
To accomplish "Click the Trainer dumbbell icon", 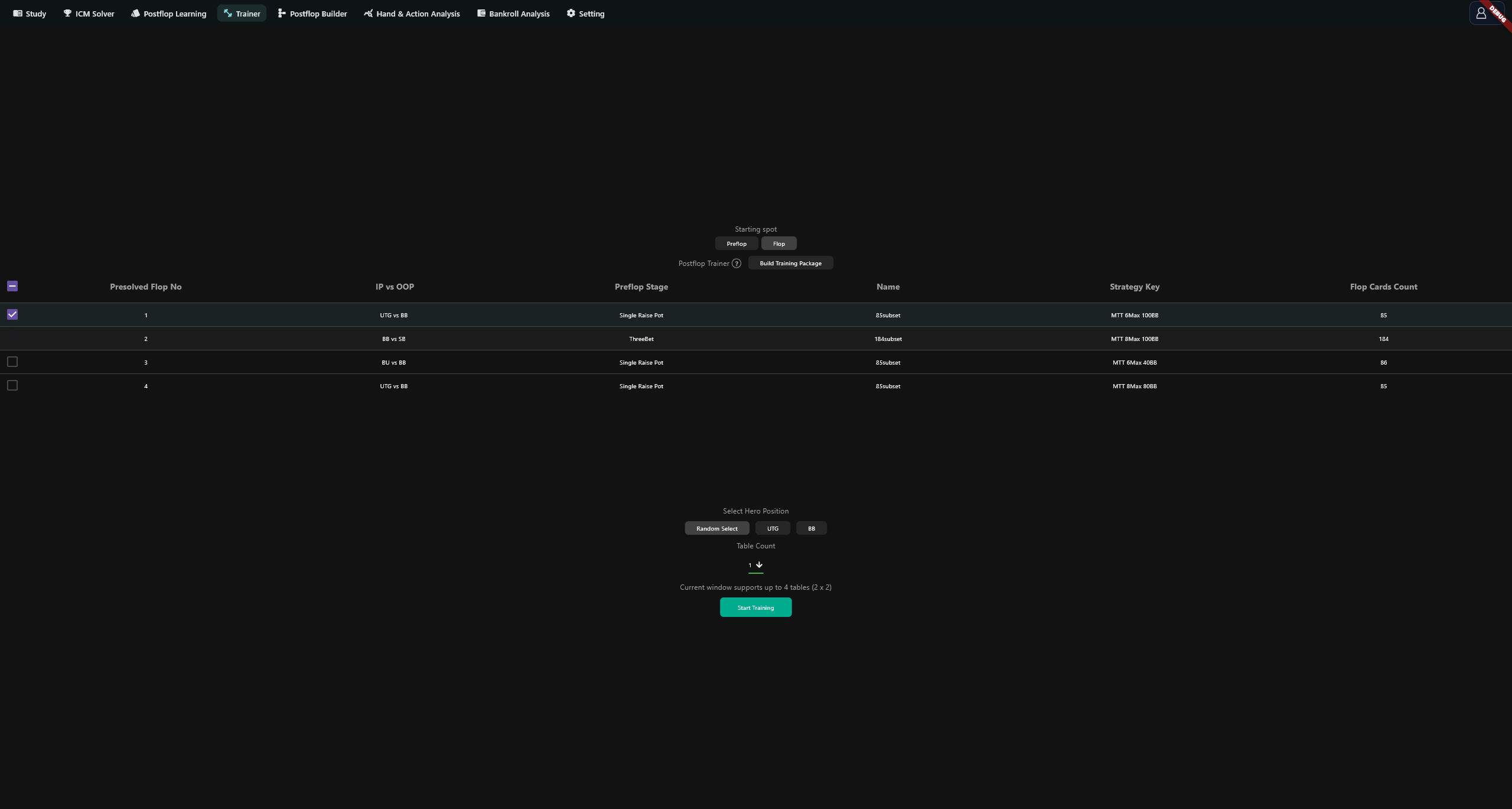I will coord(227,13).
